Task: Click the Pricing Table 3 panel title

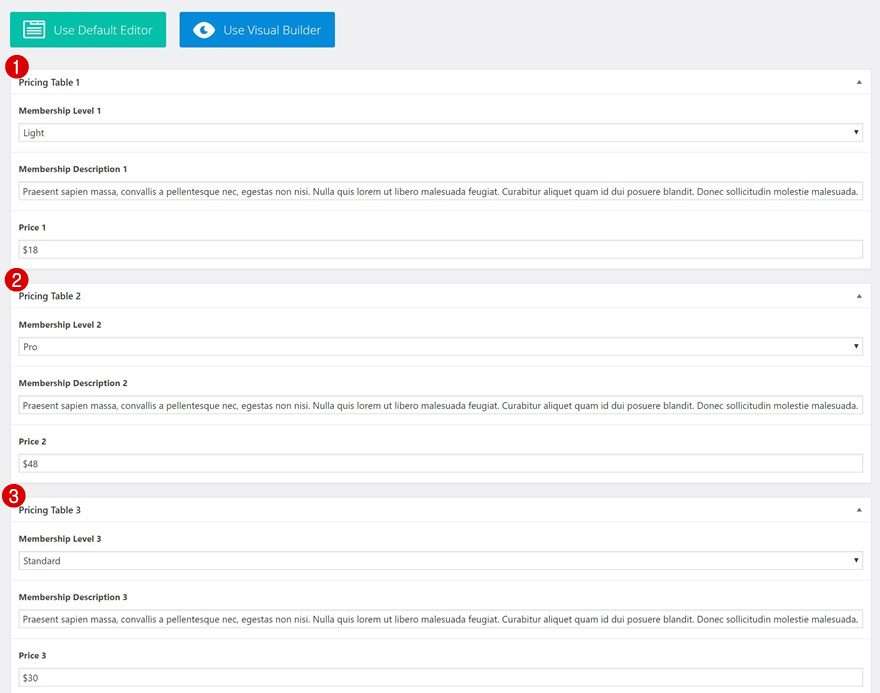Action: (x=49, y=510)
